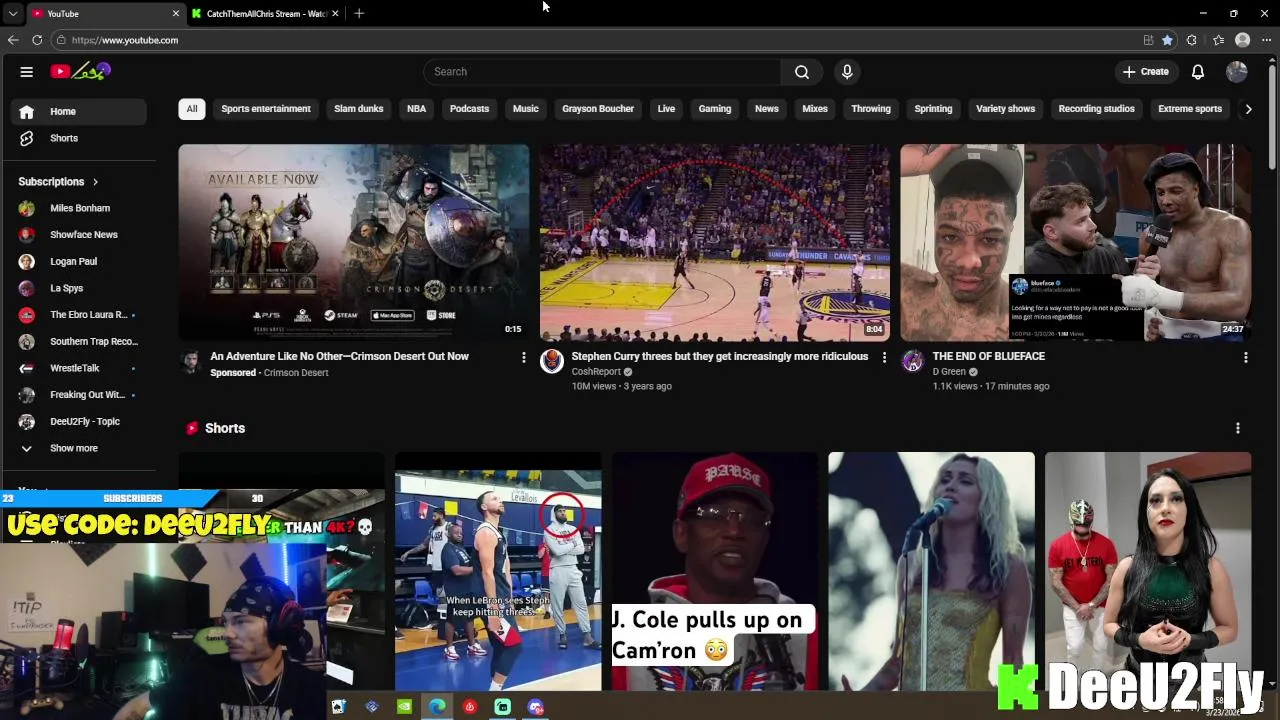This screenshot has height=720, width=1280.
Task: Click the CoshReport channel name
Action: point(596,372)
